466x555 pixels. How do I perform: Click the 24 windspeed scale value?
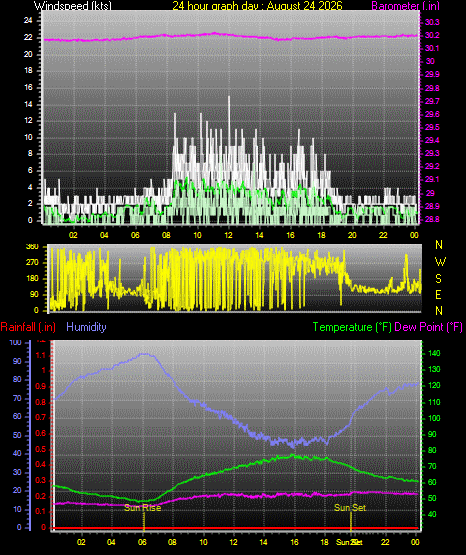tap(28, 21)
